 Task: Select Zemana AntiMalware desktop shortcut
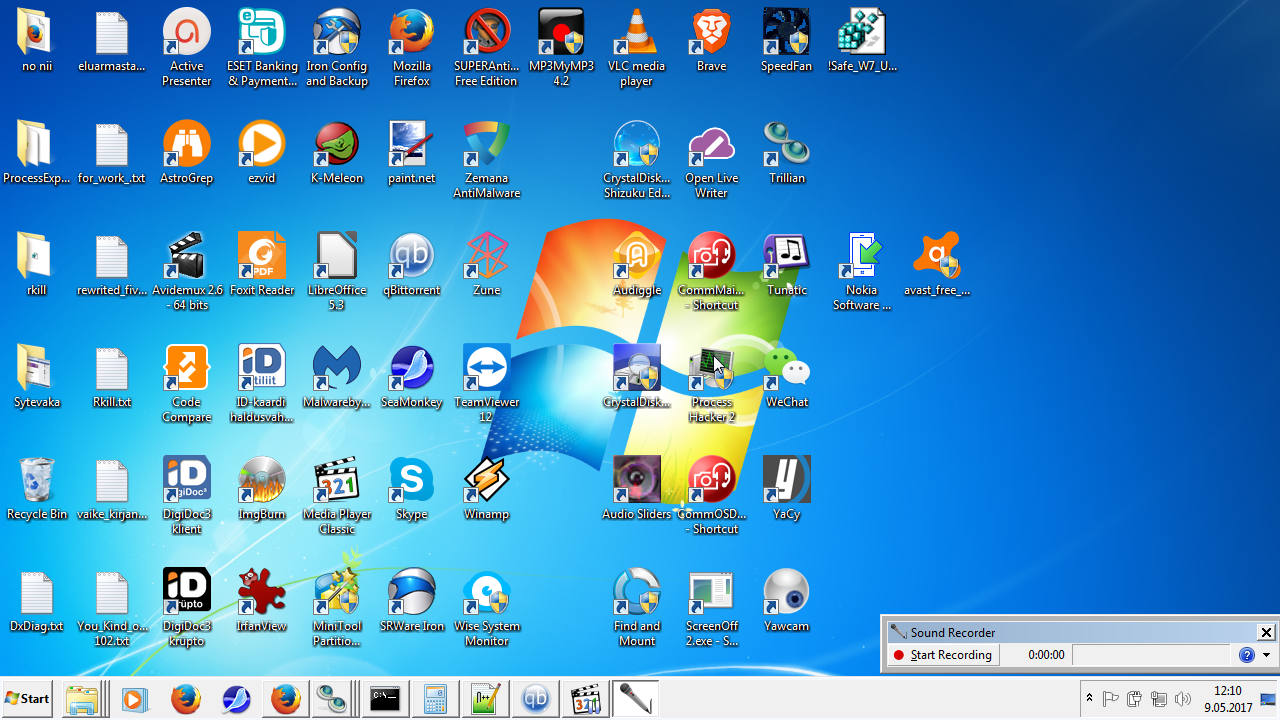(x=486, y=160)
